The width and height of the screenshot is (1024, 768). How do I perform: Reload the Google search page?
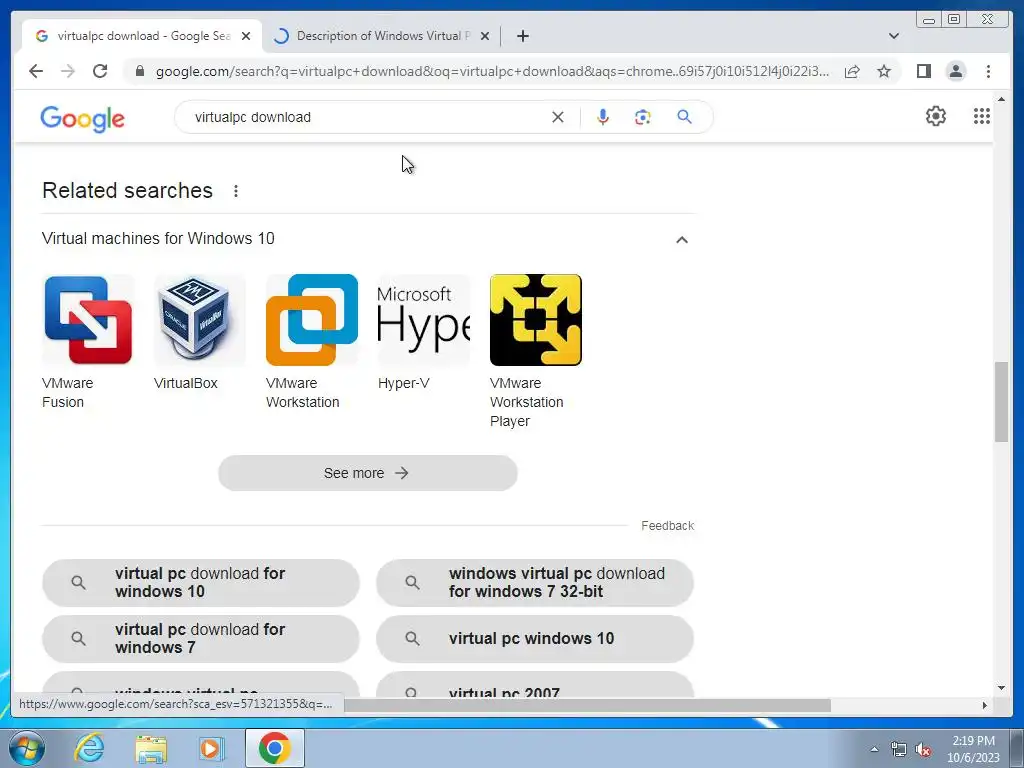click(100, 71)
